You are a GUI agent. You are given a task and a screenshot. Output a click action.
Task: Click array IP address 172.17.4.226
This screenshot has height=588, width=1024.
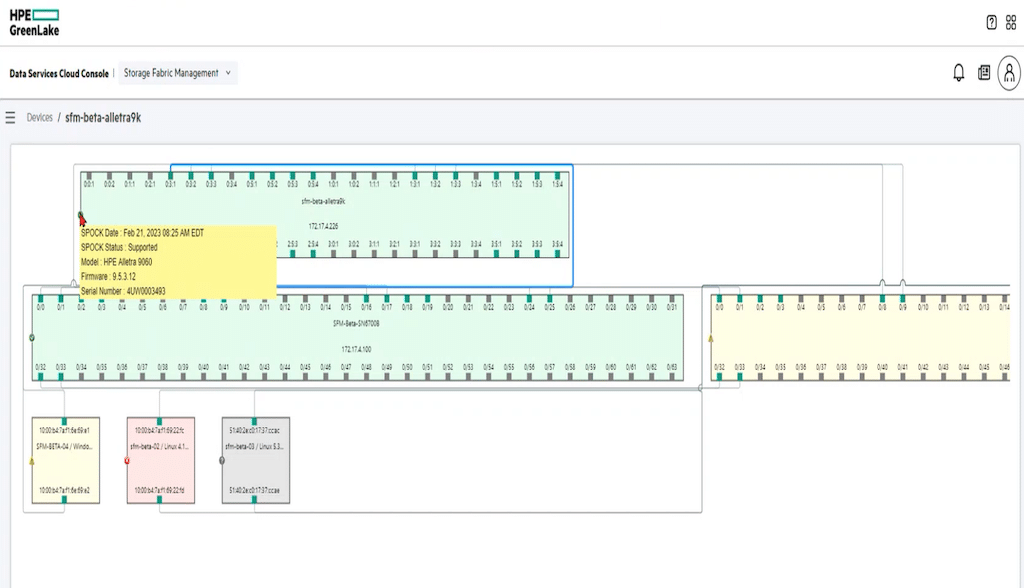tap(323, 226)
